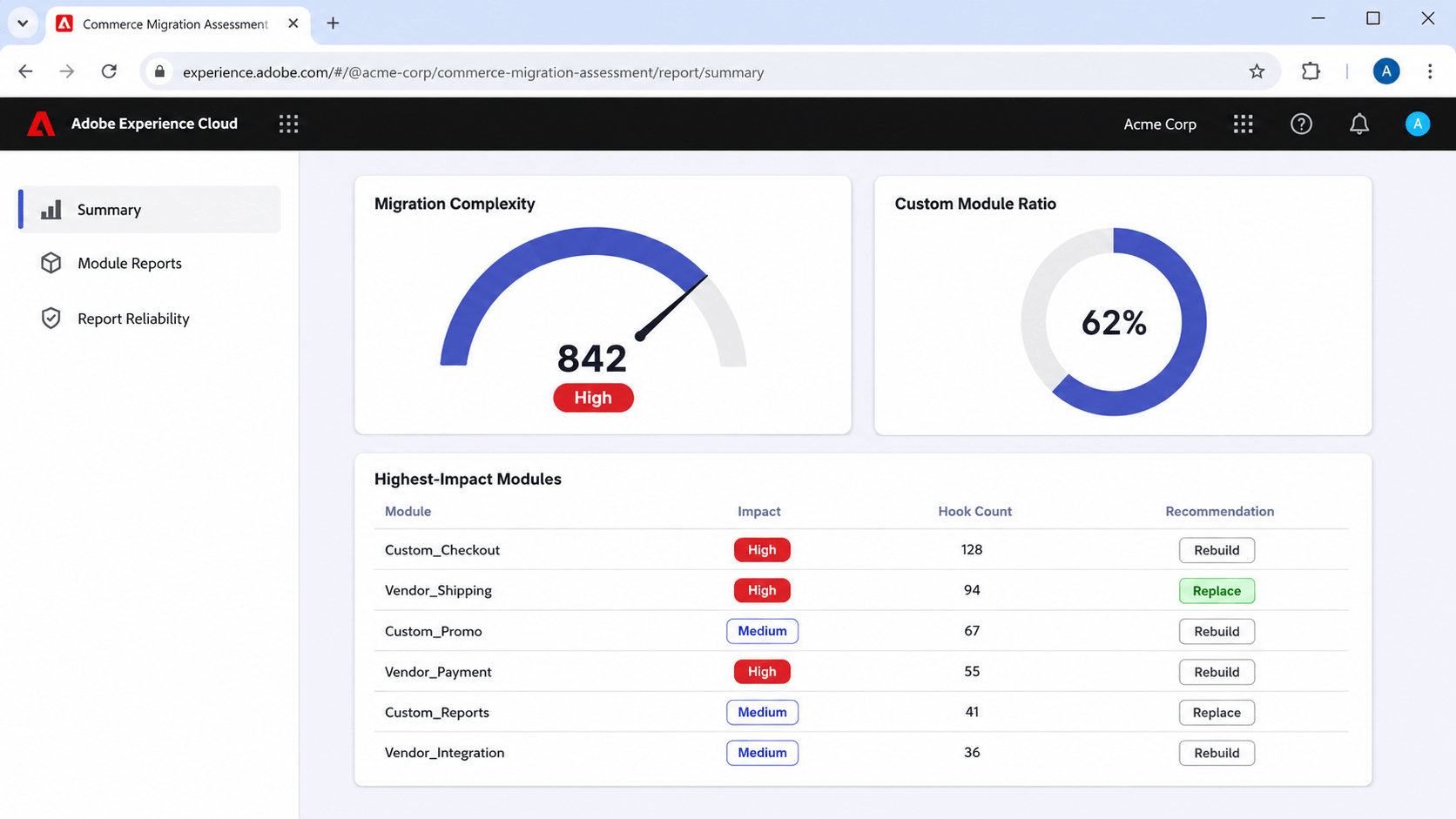
Task: Click the High badge for Vendor_Shipping
Action: click(762, 591)
